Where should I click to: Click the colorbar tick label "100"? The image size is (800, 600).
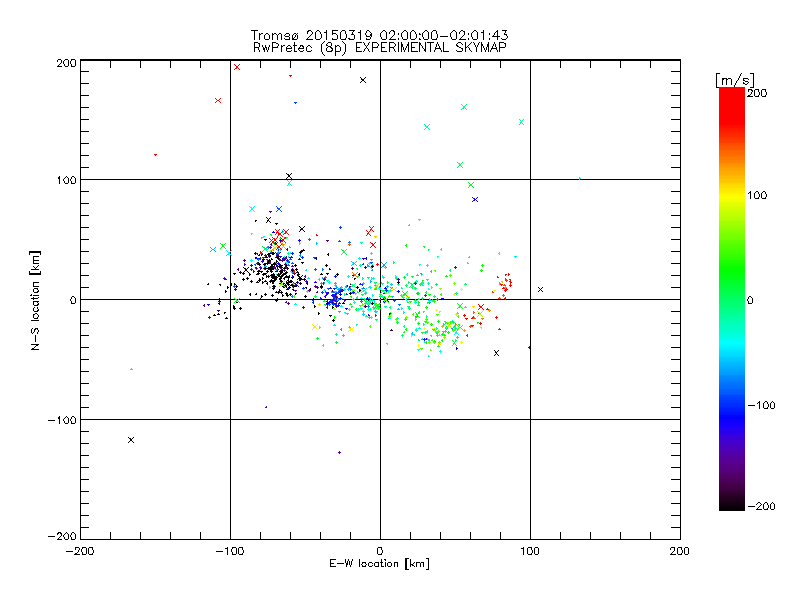(x=757, y=195)
